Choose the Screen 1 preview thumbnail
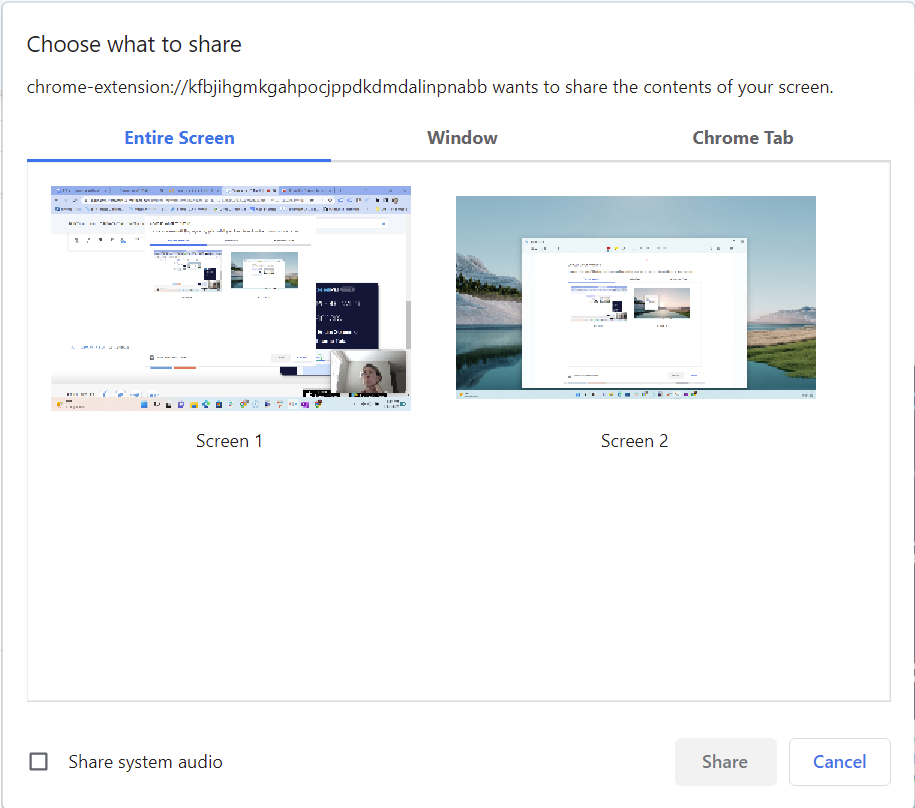 click(x=230, y=298)
